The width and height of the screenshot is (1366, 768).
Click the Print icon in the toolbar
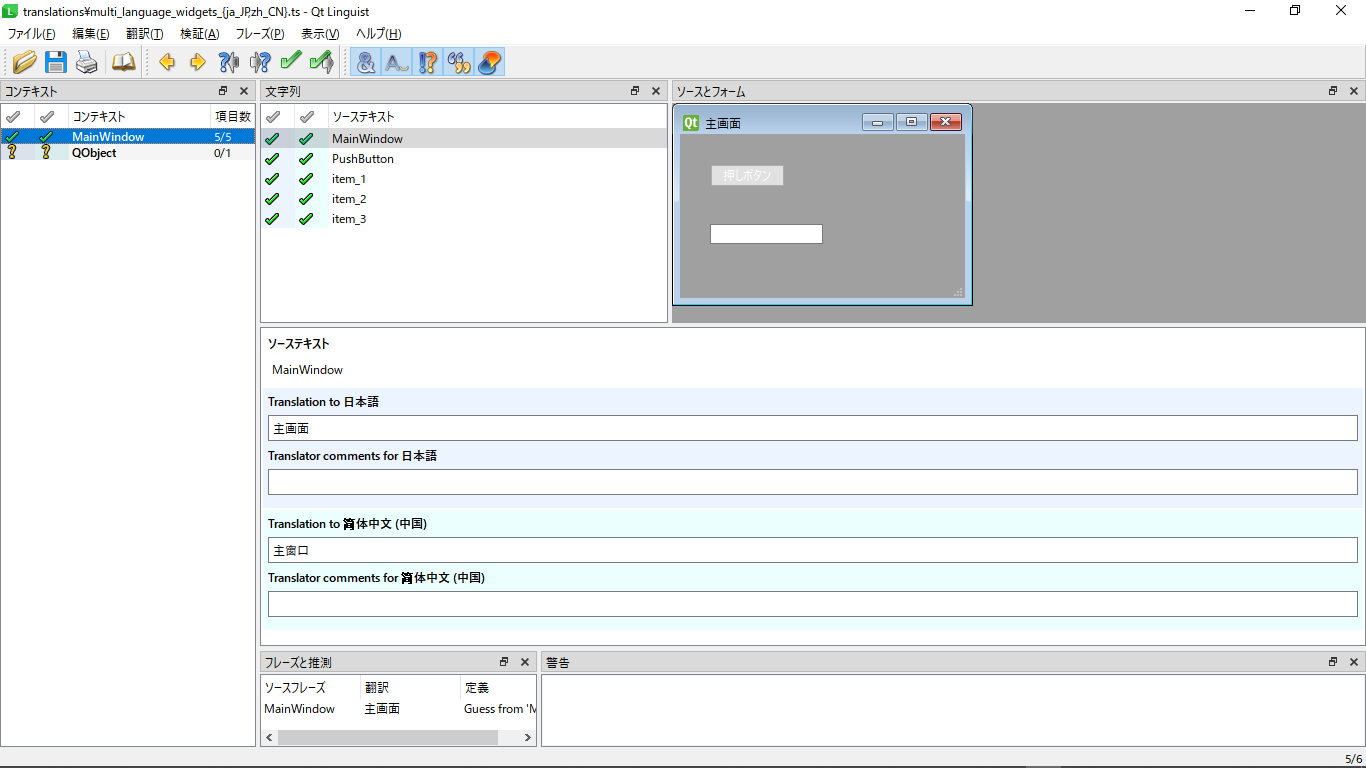pyautogui.click(x=88, y=62)
